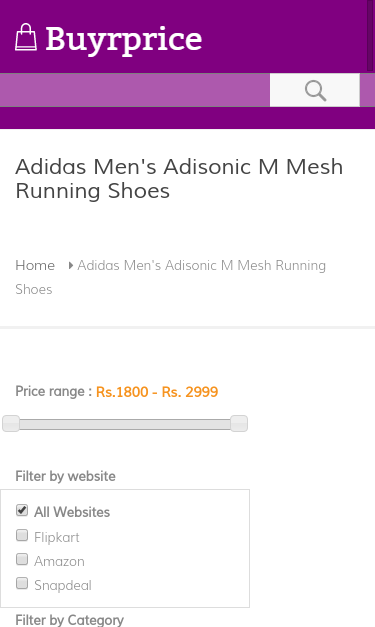The image size is (375, 627).
Task: Select the Snapdeal checkbox
Action: (22, 583)
